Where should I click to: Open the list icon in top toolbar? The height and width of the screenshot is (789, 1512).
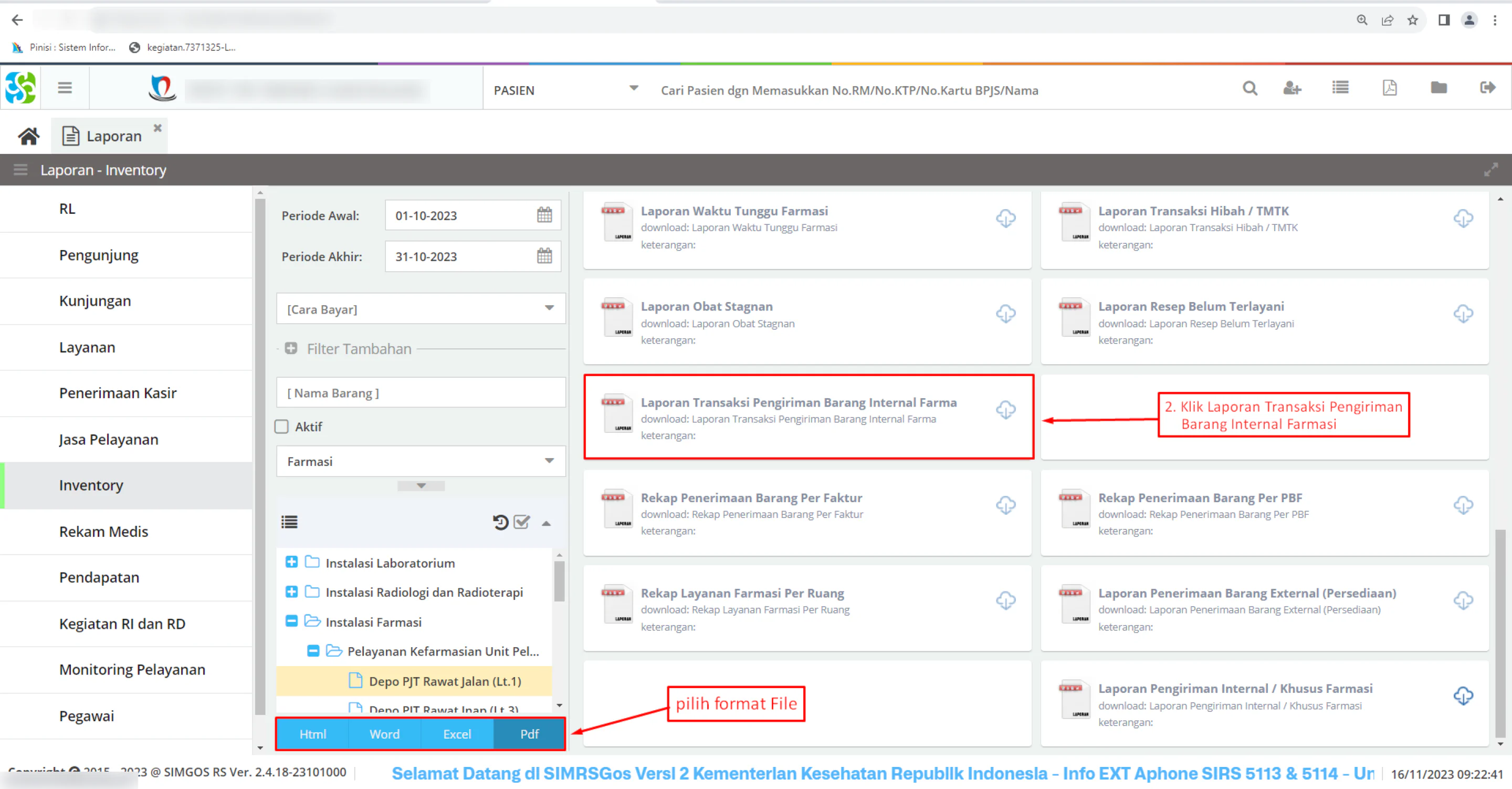[x=1341, y=88]
